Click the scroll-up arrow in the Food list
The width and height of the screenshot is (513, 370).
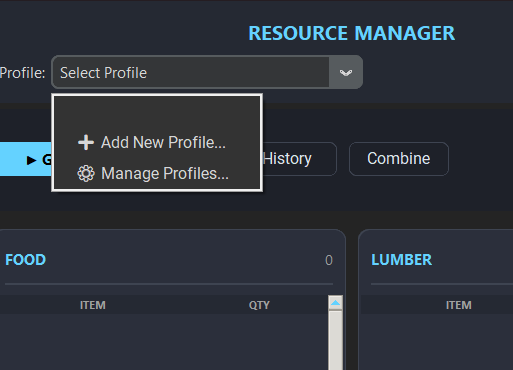(335, 303)
